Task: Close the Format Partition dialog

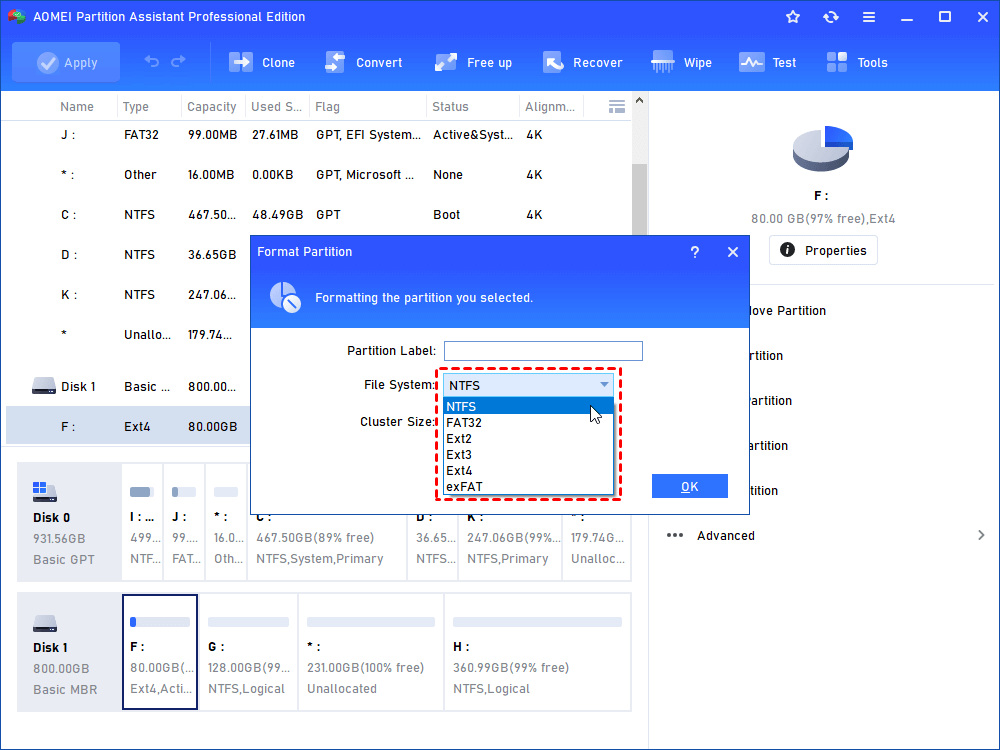Action: 733,252
